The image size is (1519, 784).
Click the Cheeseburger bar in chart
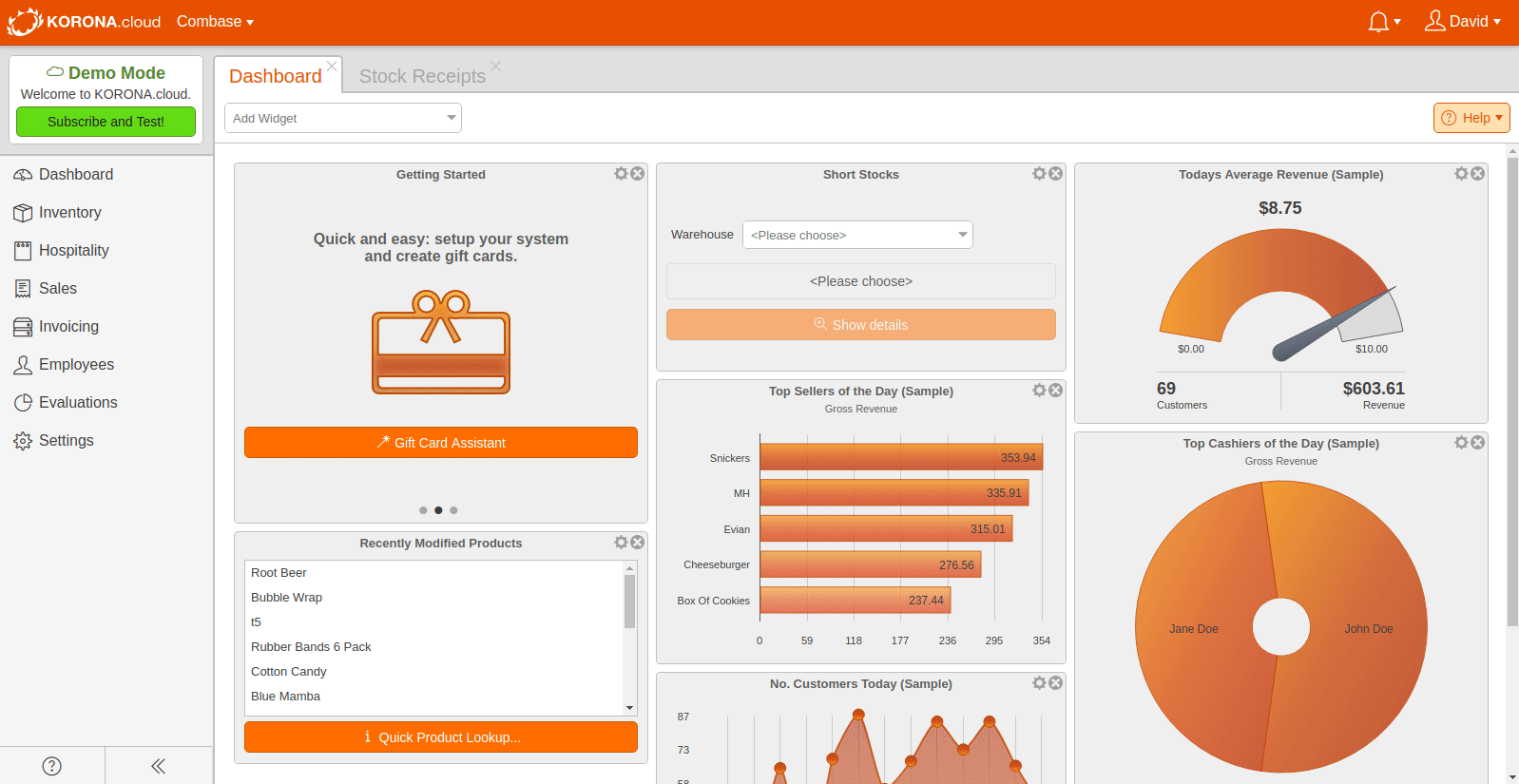click(x=871, y=564)
